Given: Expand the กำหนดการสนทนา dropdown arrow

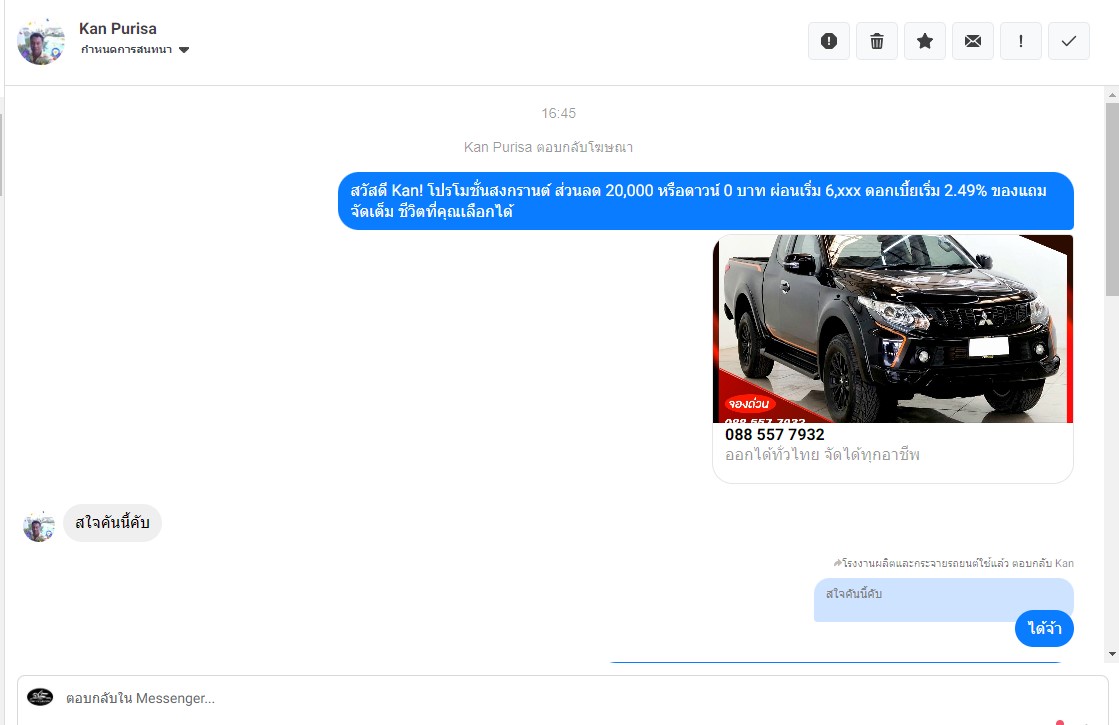Looking at the screenshot, I should 184,50.
